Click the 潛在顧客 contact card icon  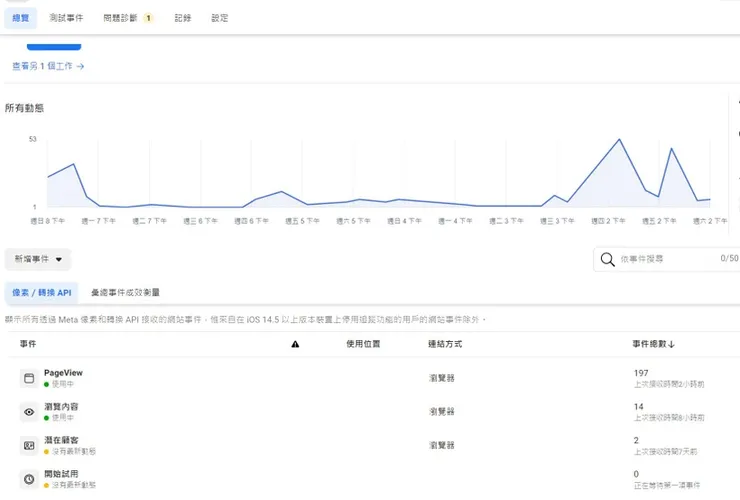(29, 446)
